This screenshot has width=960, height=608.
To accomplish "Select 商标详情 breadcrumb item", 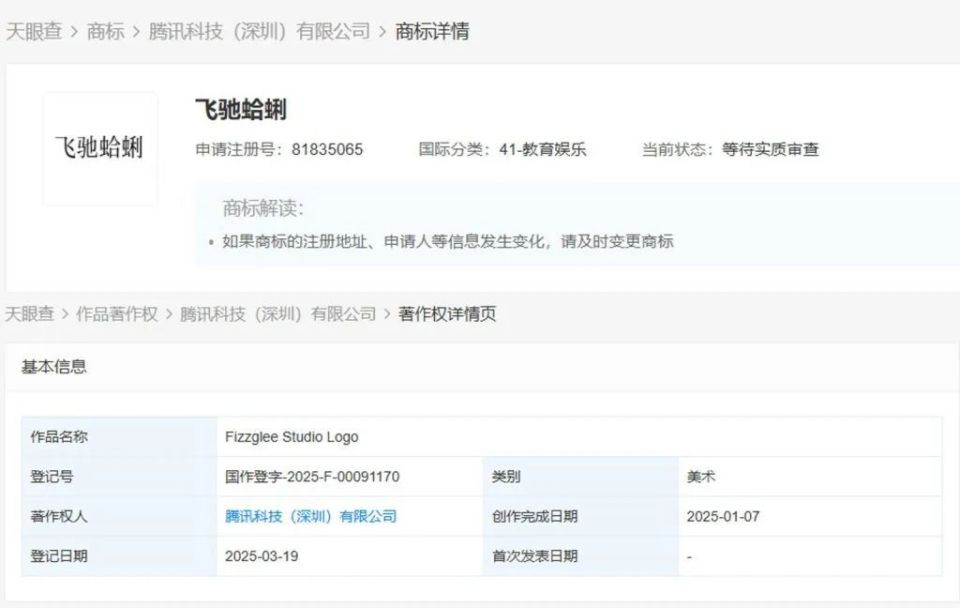I will (x=432, y=31).
